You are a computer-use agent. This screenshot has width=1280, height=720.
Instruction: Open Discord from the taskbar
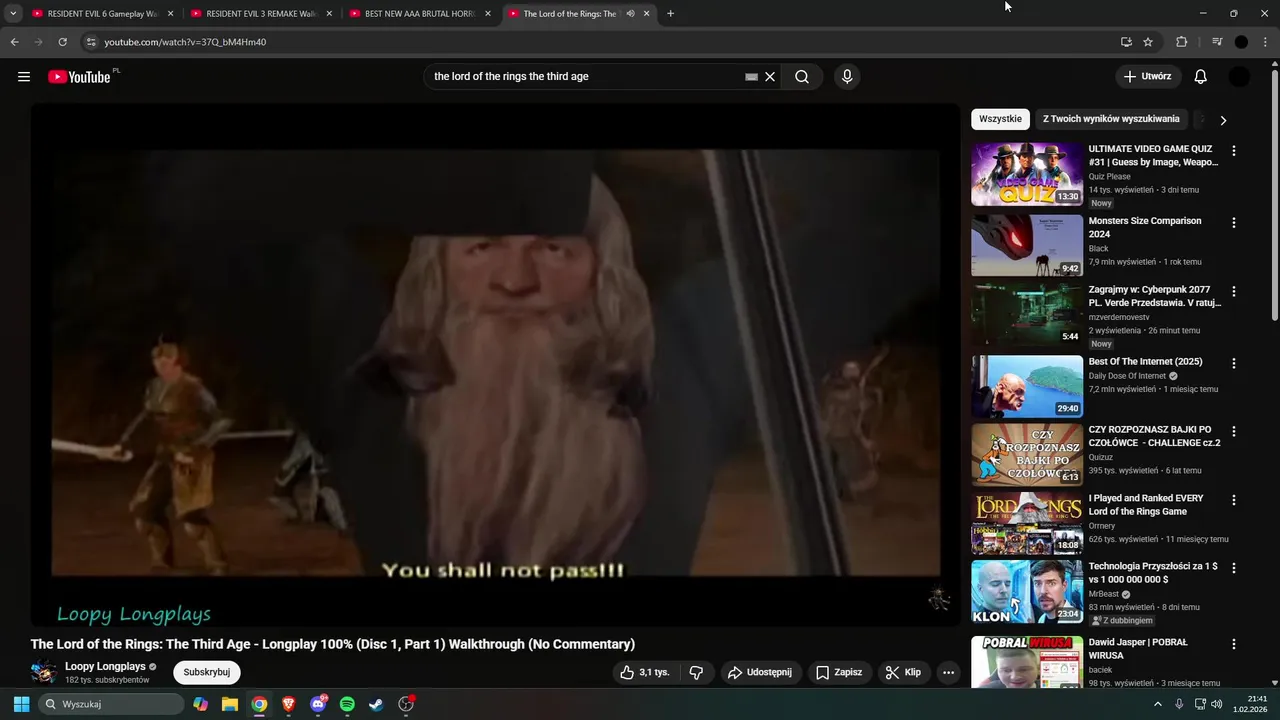pos(318,704)
